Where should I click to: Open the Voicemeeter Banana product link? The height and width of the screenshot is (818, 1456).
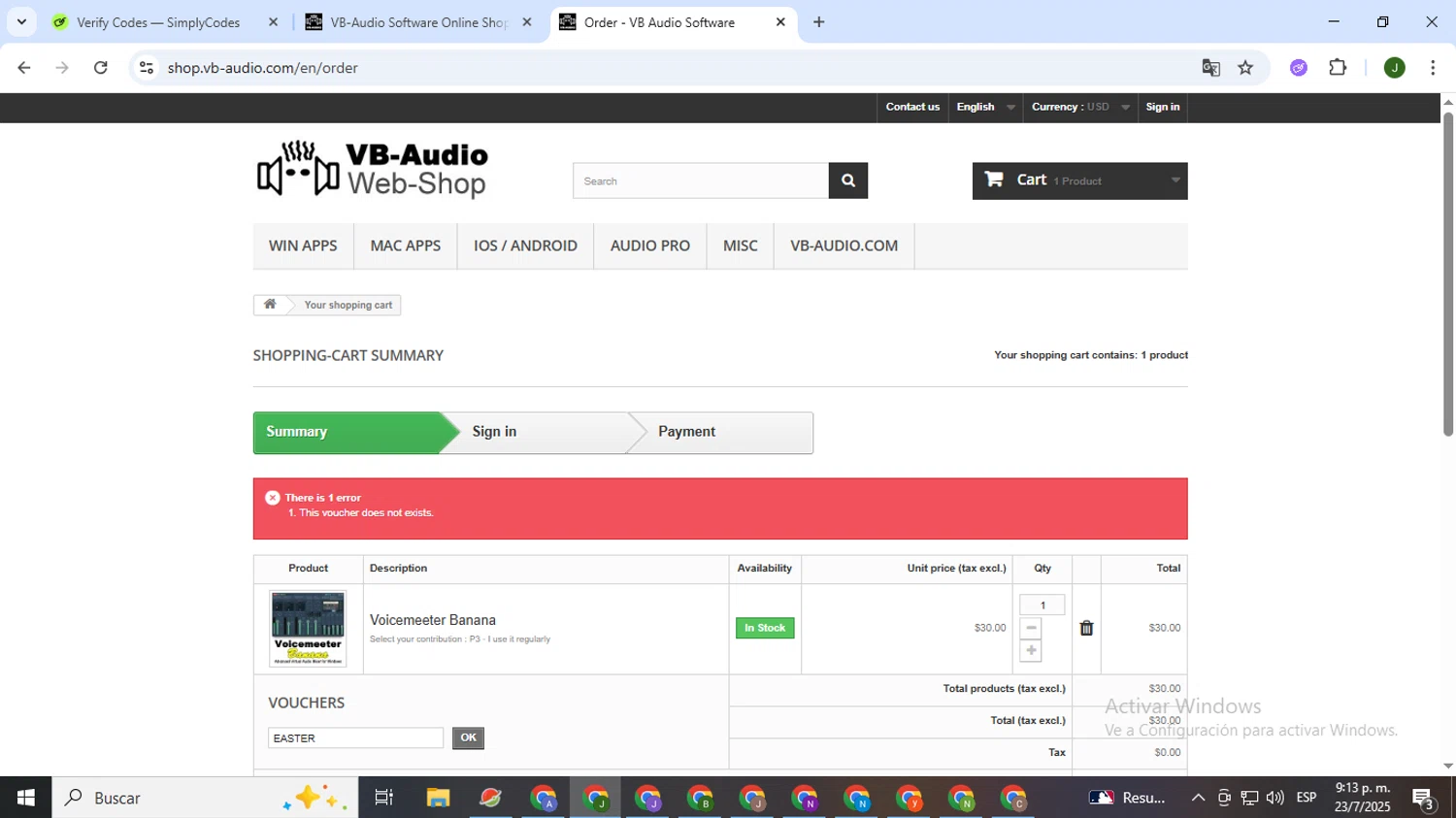[x=433, y=620]
